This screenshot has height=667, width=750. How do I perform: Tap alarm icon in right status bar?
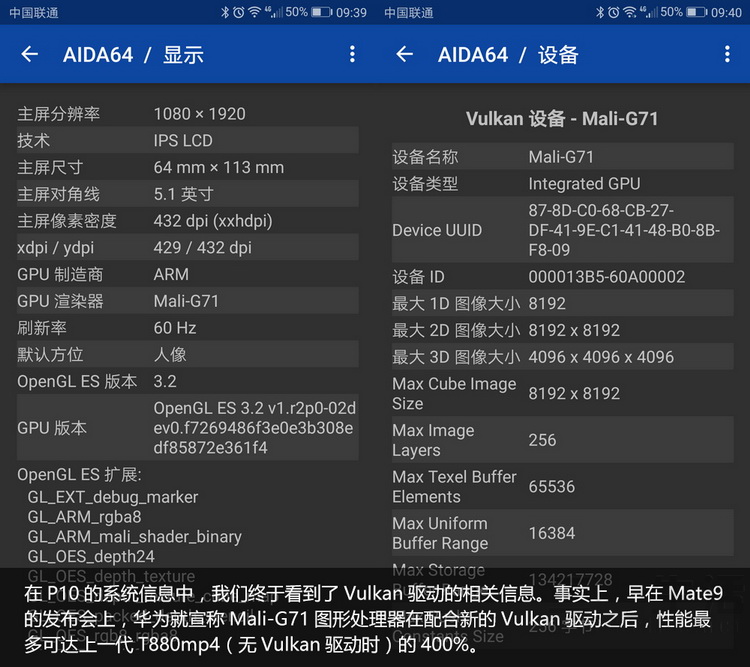613,12
